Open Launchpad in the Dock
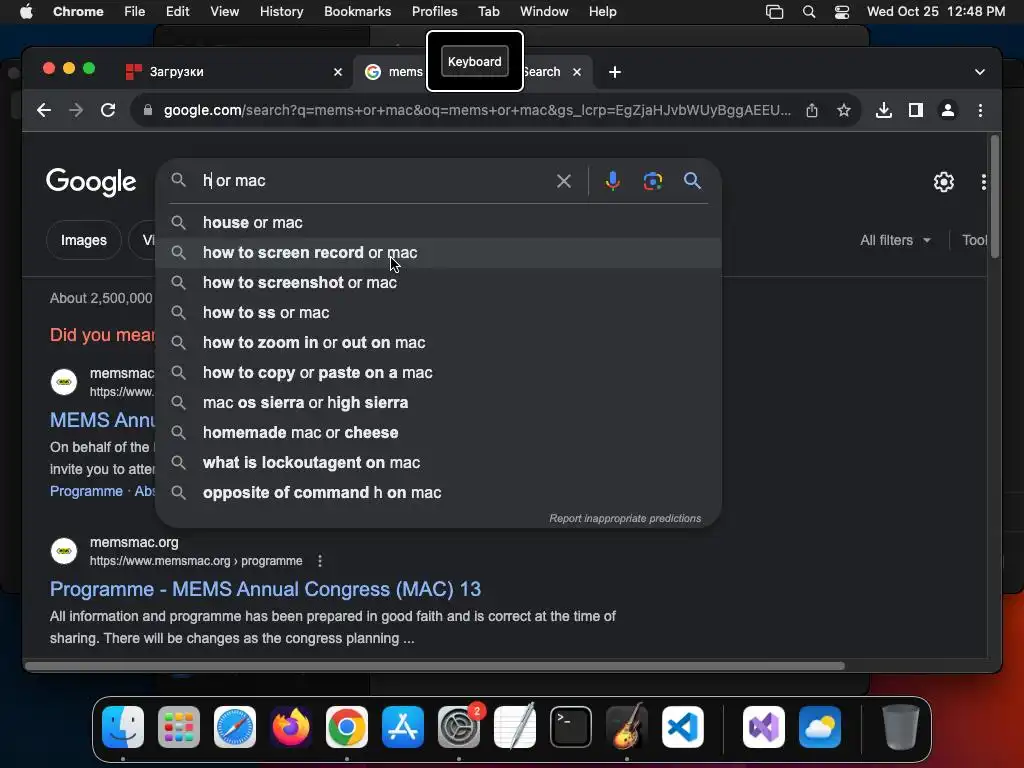Viewport: 1024px width, 768px height. point(179,727)
